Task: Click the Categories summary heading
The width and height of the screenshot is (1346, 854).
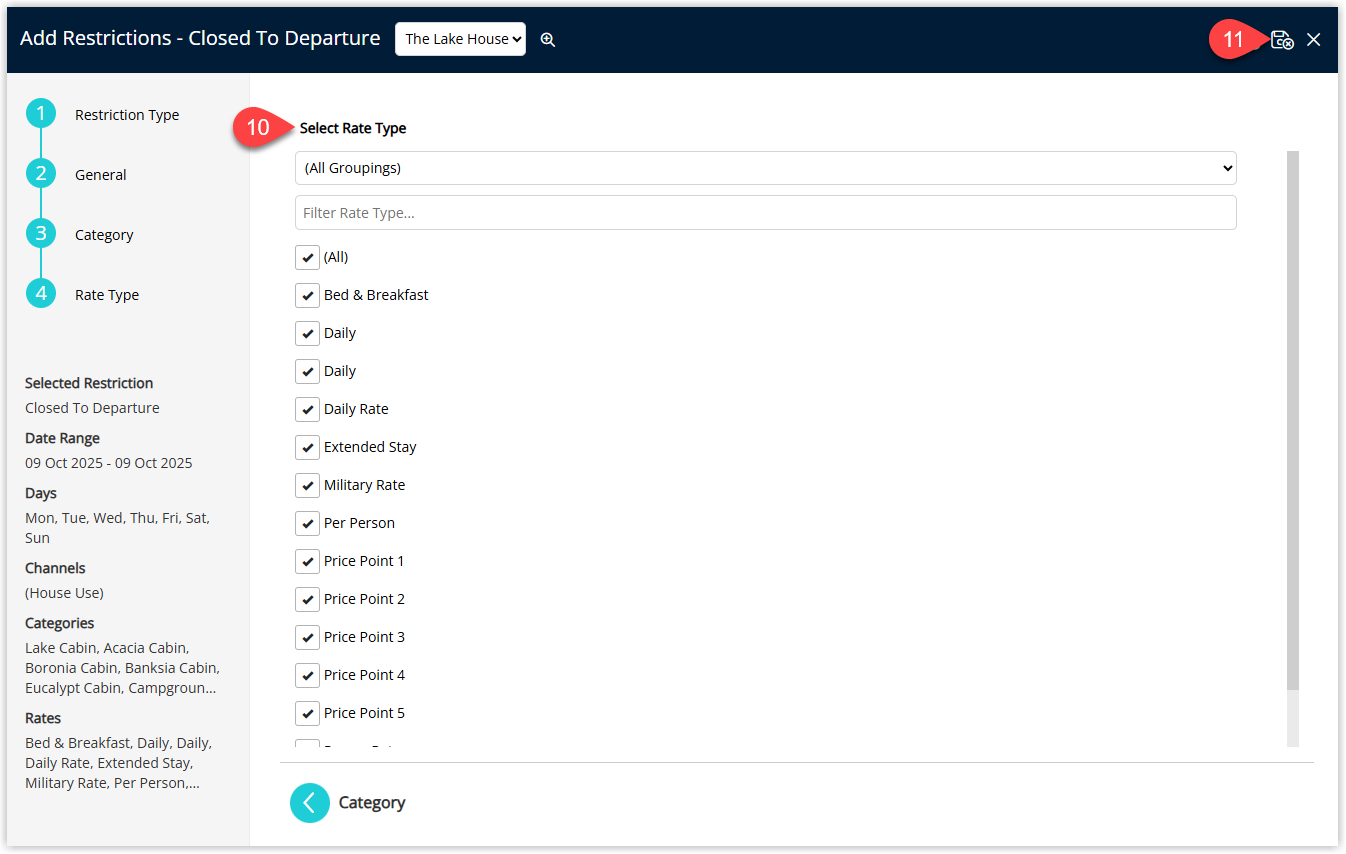Action: [59, 623]
